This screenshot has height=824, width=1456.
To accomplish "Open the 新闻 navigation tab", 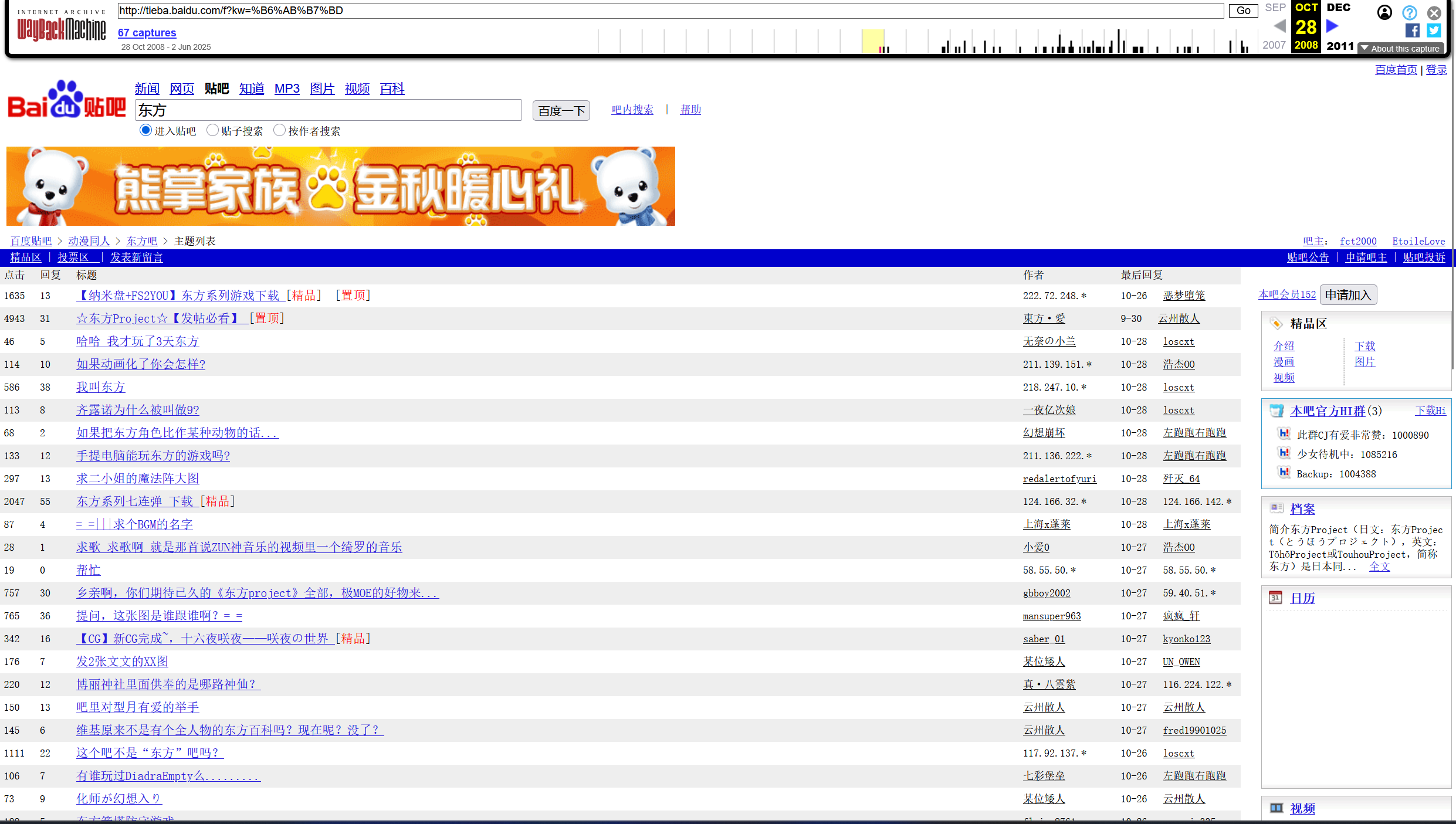I will [147, 89].
